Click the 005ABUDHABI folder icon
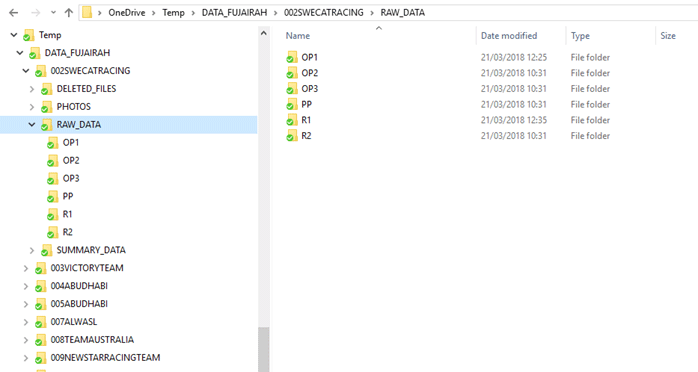Viewport: 698px width, 372px height. tap(41, 304)
